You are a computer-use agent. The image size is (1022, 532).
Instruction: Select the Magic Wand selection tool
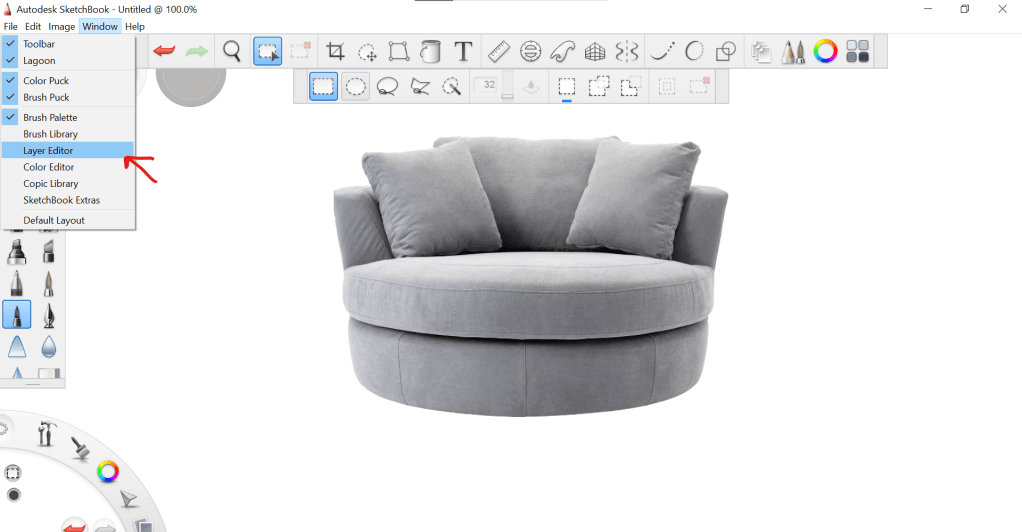pyautogui.click(x=451, y=87)
